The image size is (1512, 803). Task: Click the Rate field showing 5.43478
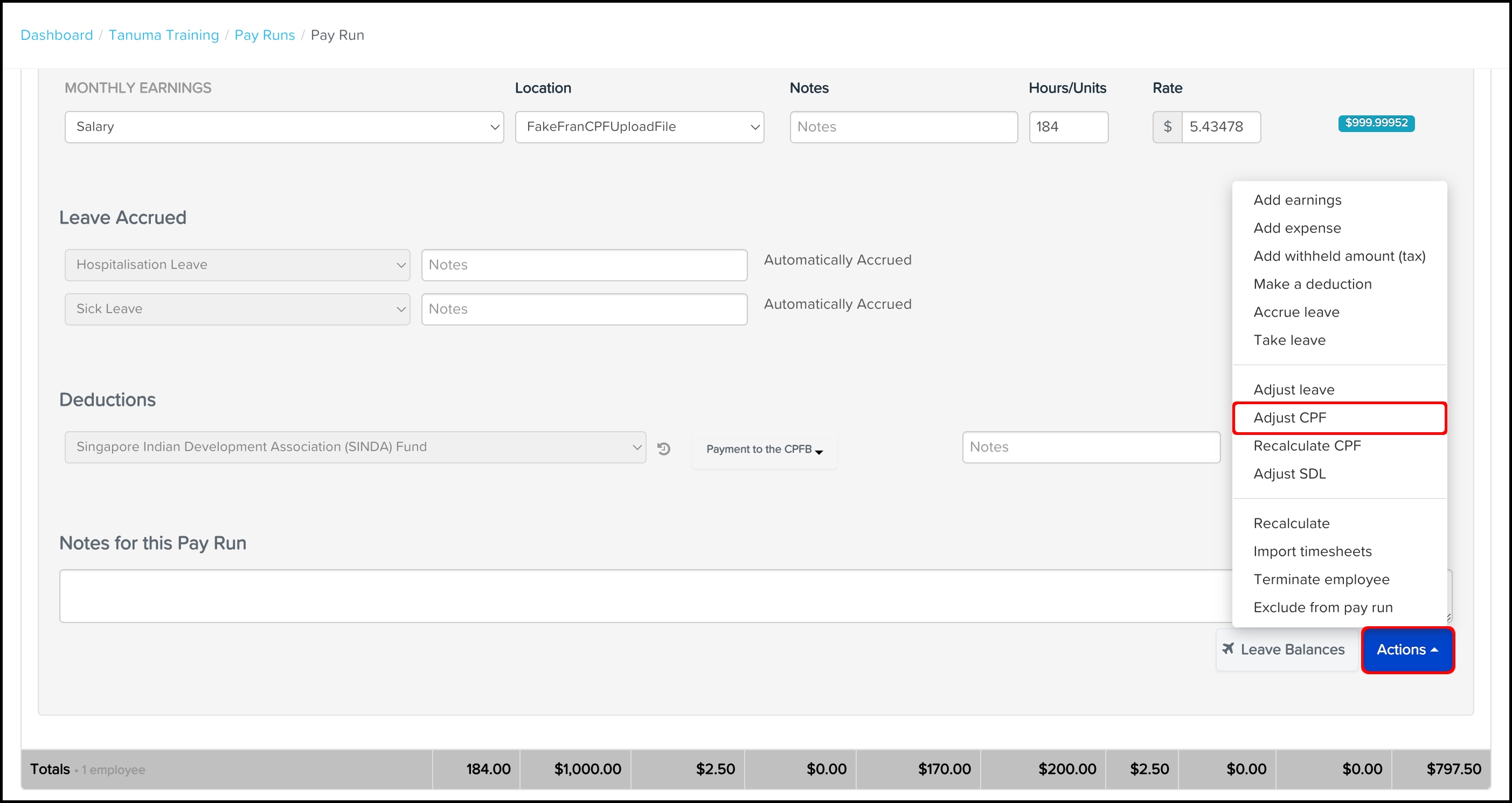(1220, 127)
